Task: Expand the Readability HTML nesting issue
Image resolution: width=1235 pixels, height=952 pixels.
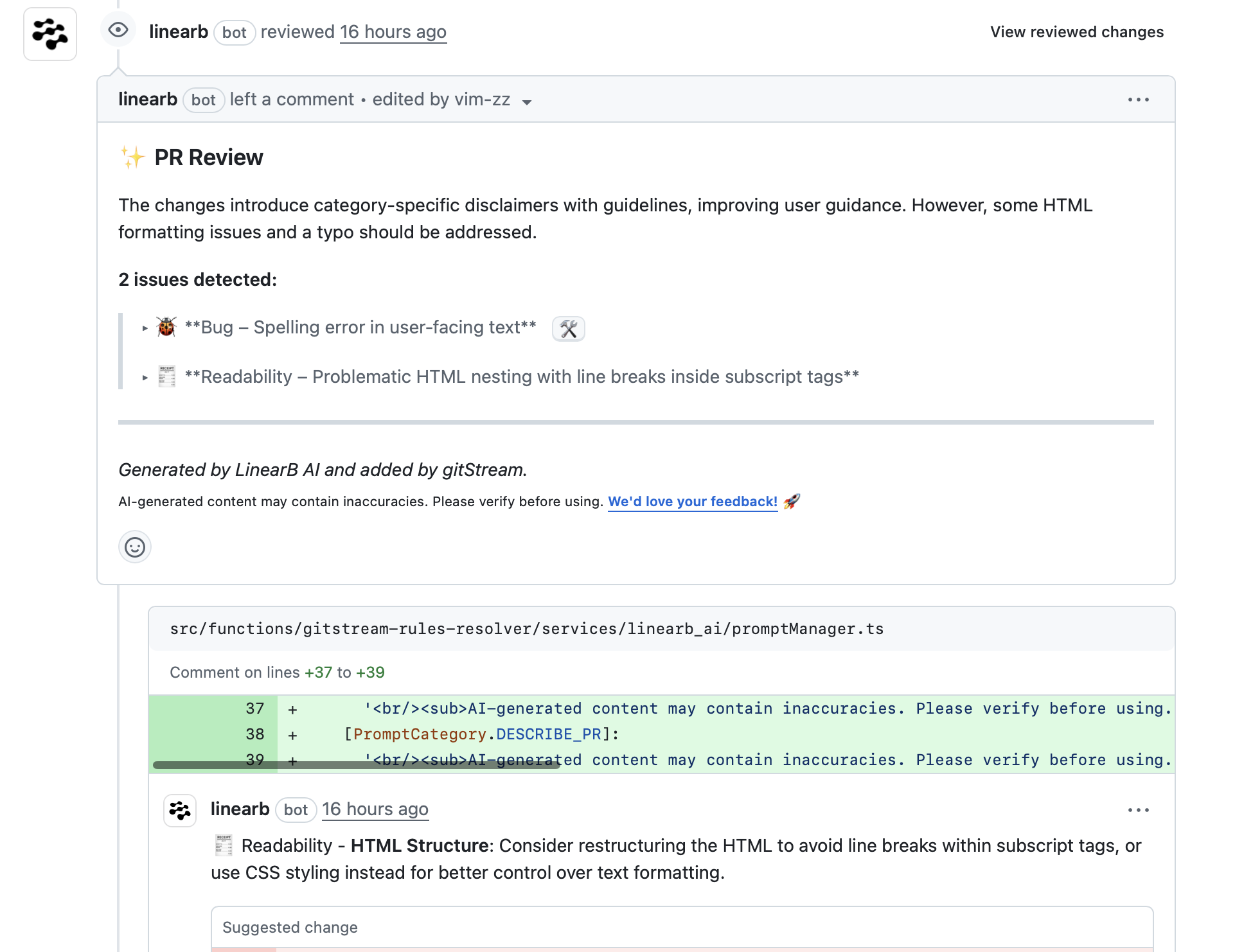Action: (x=145, y=378)
